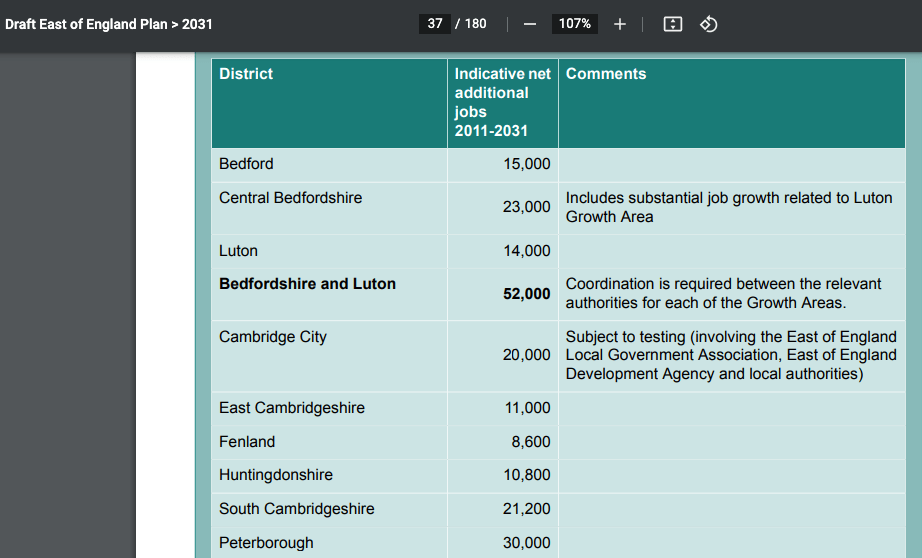Click the zoom in plus icon

(x=620, y=24)
